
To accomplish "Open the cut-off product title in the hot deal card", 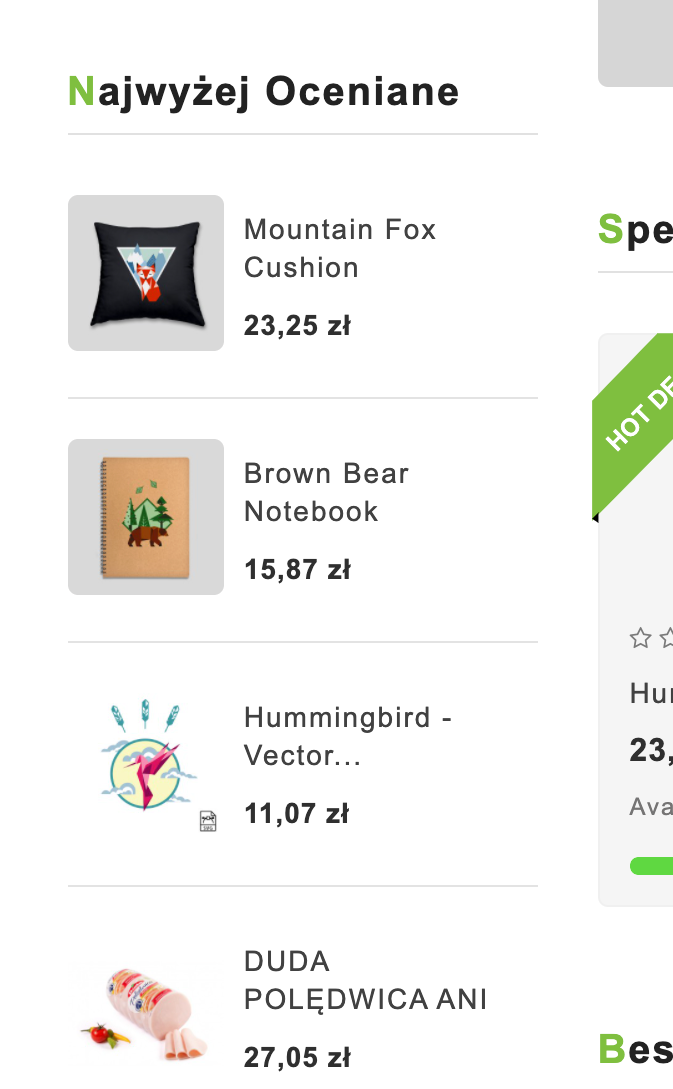I will (651, 693).
